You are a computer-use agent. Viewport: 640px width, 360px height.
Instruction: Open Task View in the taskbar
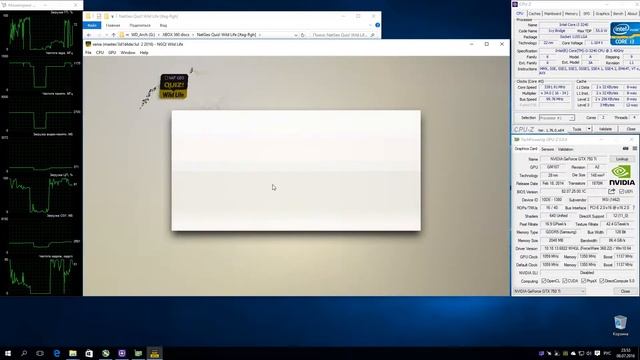click(x=40, y=353)
